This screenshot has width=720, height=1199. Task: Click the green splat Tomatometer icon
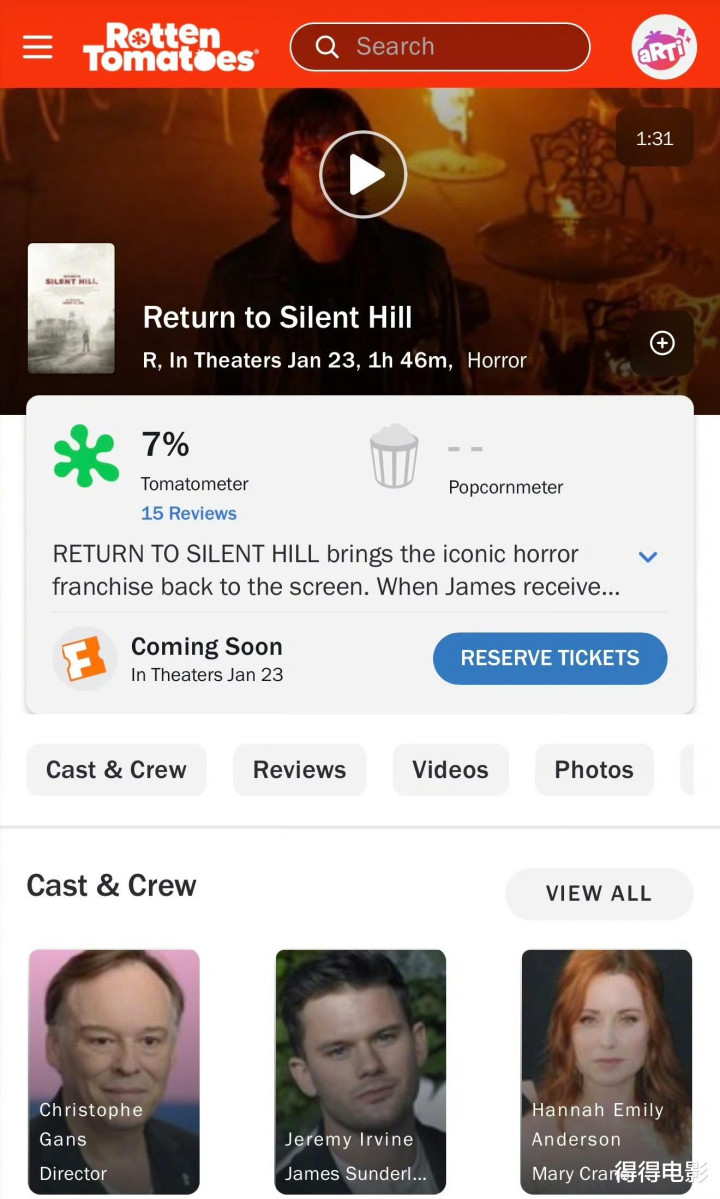point(86,457)
